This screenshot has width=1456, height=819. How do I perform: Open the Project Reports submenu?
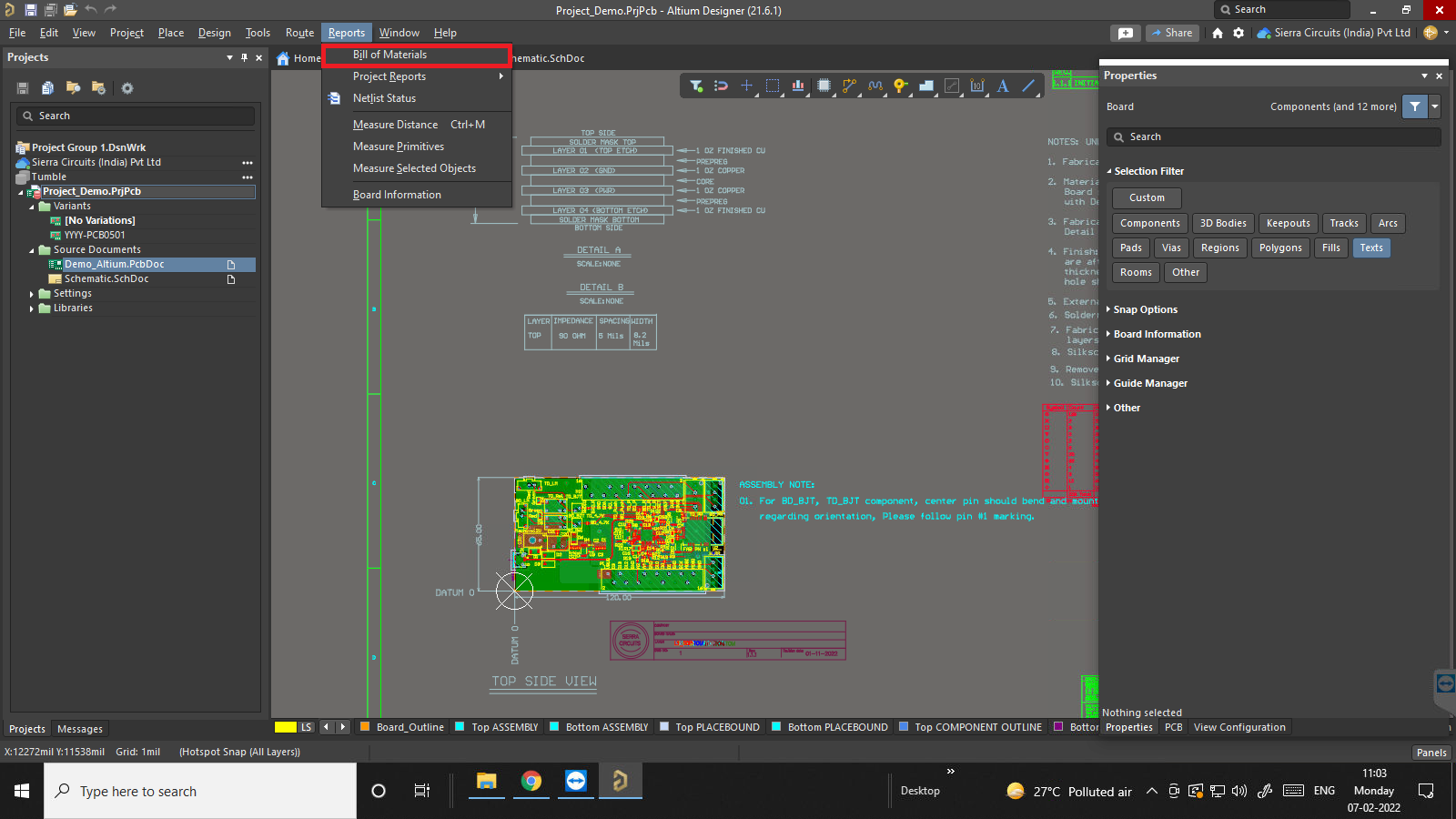click(x=417, y=76)
